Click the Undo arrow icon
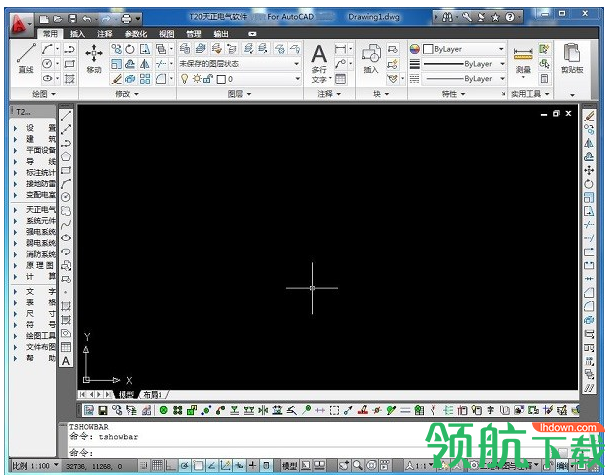This screenshot has height=475, width=605. coord(87,18)
